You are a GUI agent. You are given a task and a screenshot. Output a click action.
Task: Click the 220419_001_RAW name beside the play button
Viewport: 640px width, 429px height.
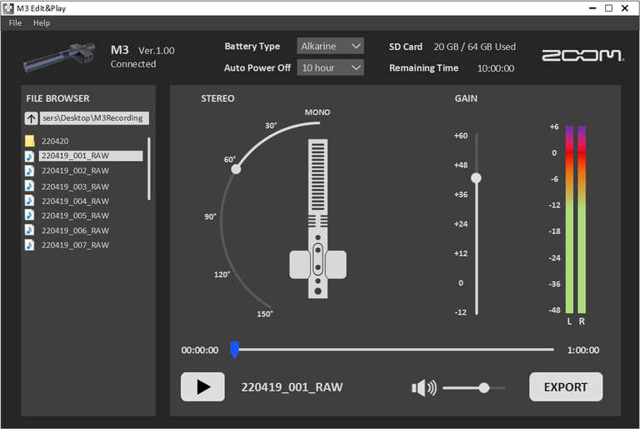pos(292,387)
